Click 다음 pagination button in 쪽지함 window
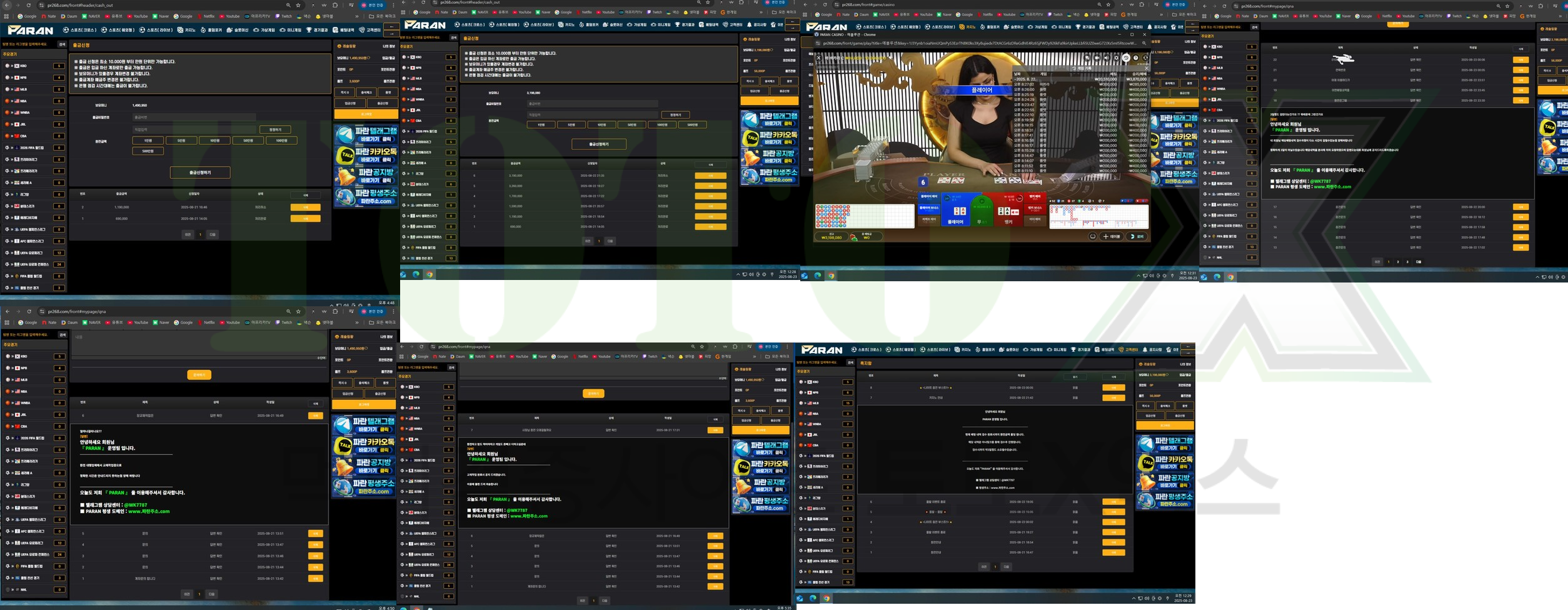This screenshot has width=1568, height=610. point(1007,566)
